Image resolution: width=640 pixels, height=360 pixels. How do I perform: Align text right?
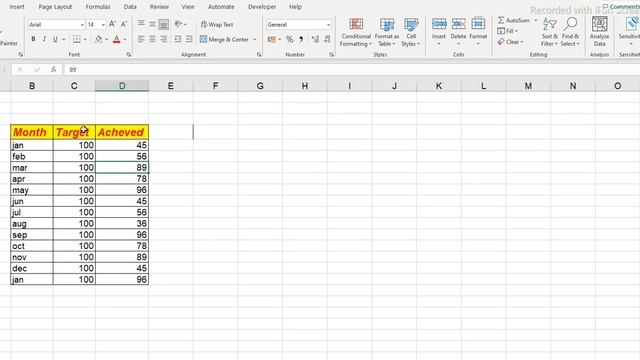(x=163, y=39)
